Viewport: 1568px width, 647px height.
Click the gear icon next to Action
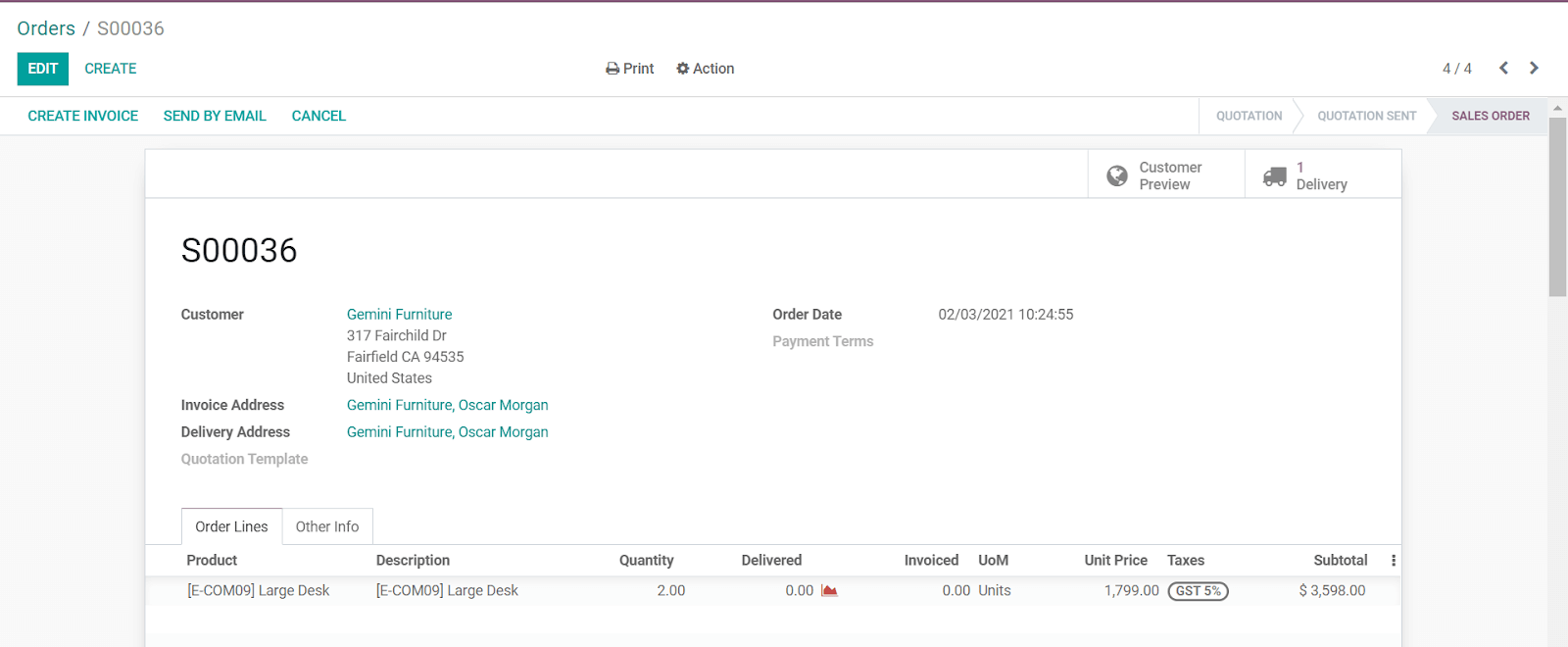pyautogui.click(x=683, y=69)
